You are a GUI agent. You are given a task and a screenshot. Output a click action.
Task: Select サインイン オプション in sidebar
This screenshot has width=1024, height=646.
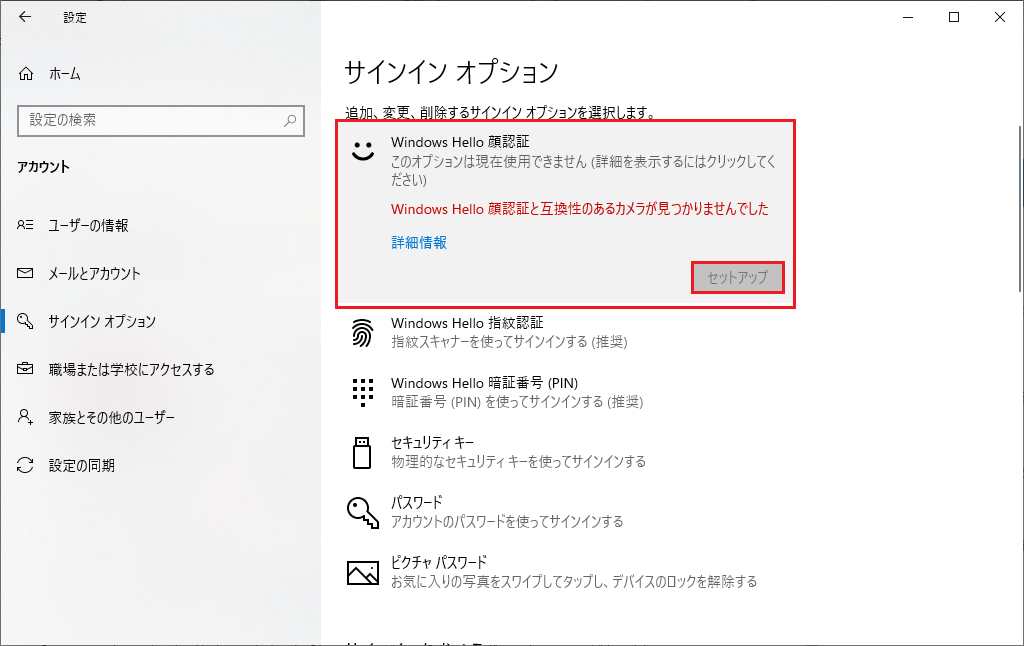pyautogui.click(x=102, y=322)
